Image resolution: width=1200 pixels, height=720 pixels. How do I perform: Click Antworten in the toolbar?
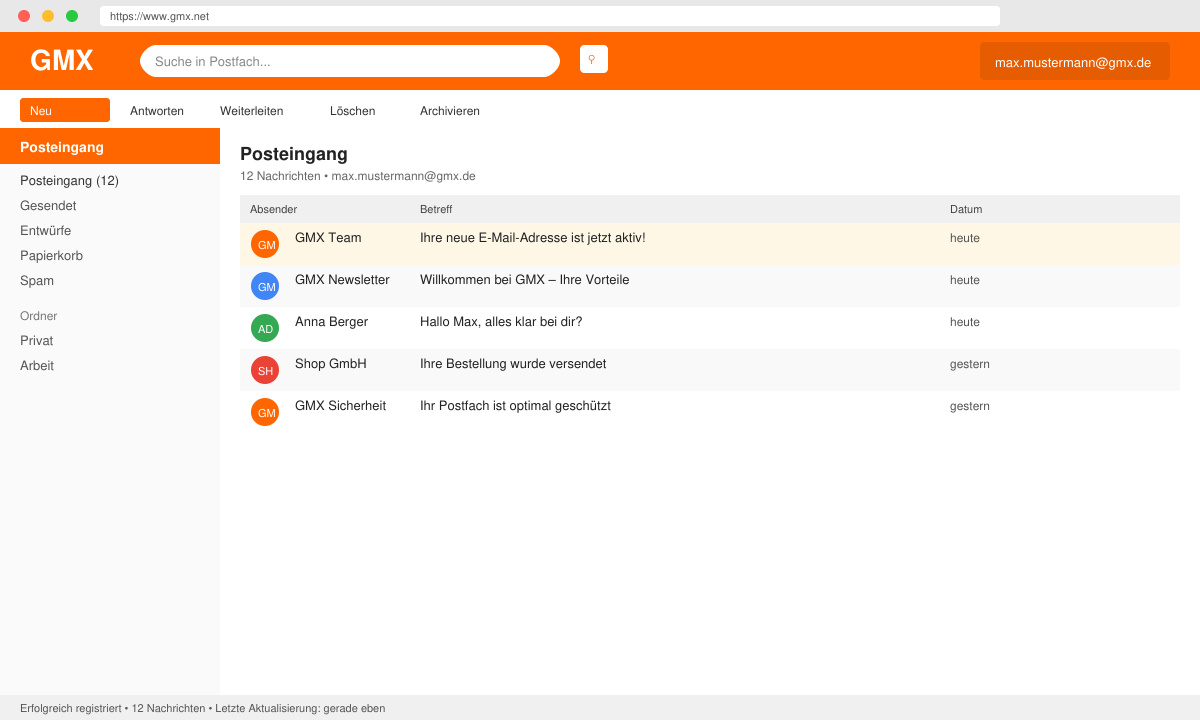pos(157,111)
